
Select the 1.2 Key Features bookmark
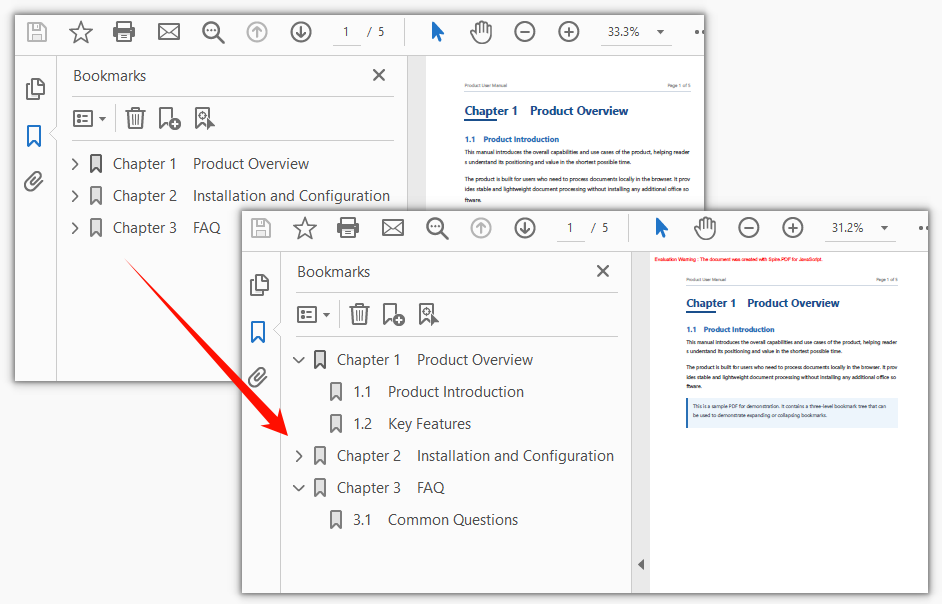(412, 424)
